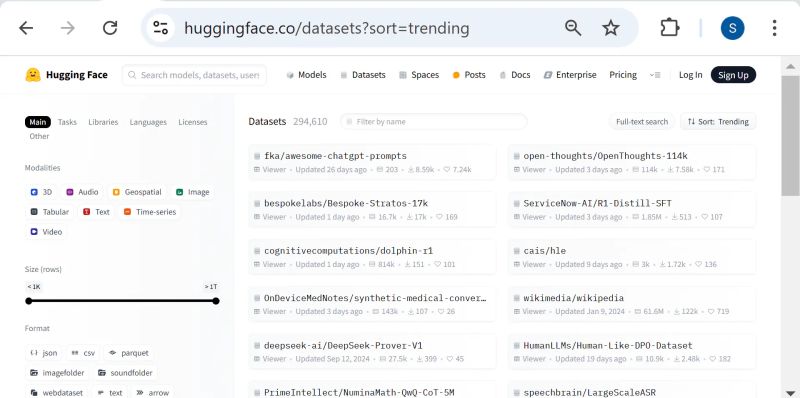Viewport: 800px width, 398px height.
Task: Go to Pricing page
Action: click(x=623, y=75)
